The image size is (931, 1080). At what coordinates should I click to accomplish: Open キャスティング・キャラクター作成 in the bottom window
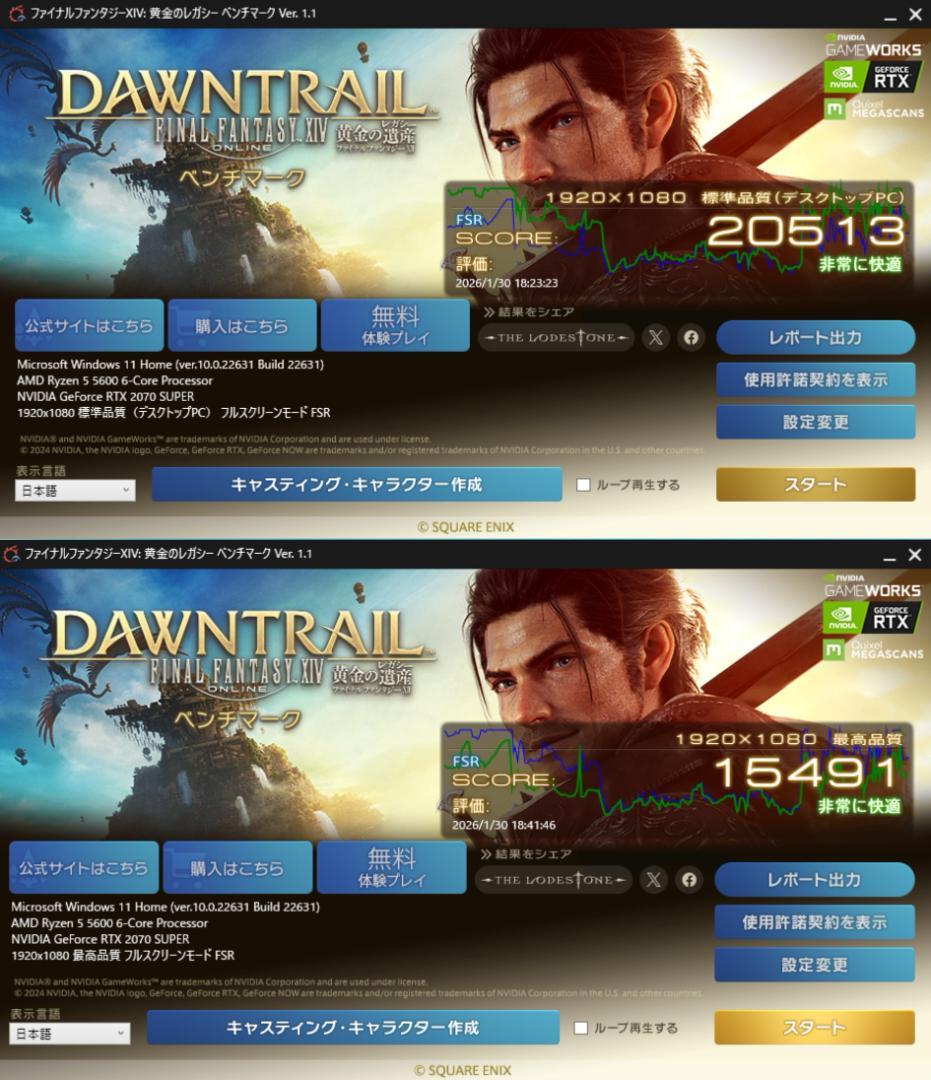(353, 1028)
